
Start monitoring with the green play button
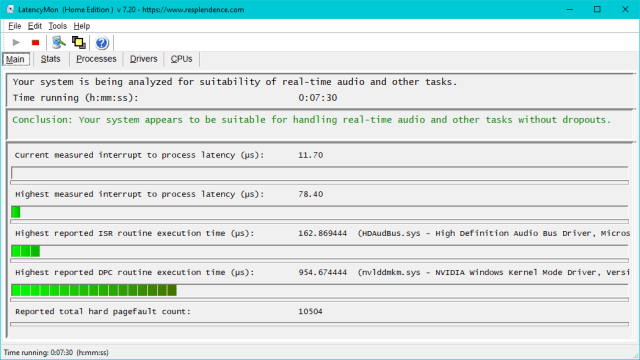tap(16, 42)
